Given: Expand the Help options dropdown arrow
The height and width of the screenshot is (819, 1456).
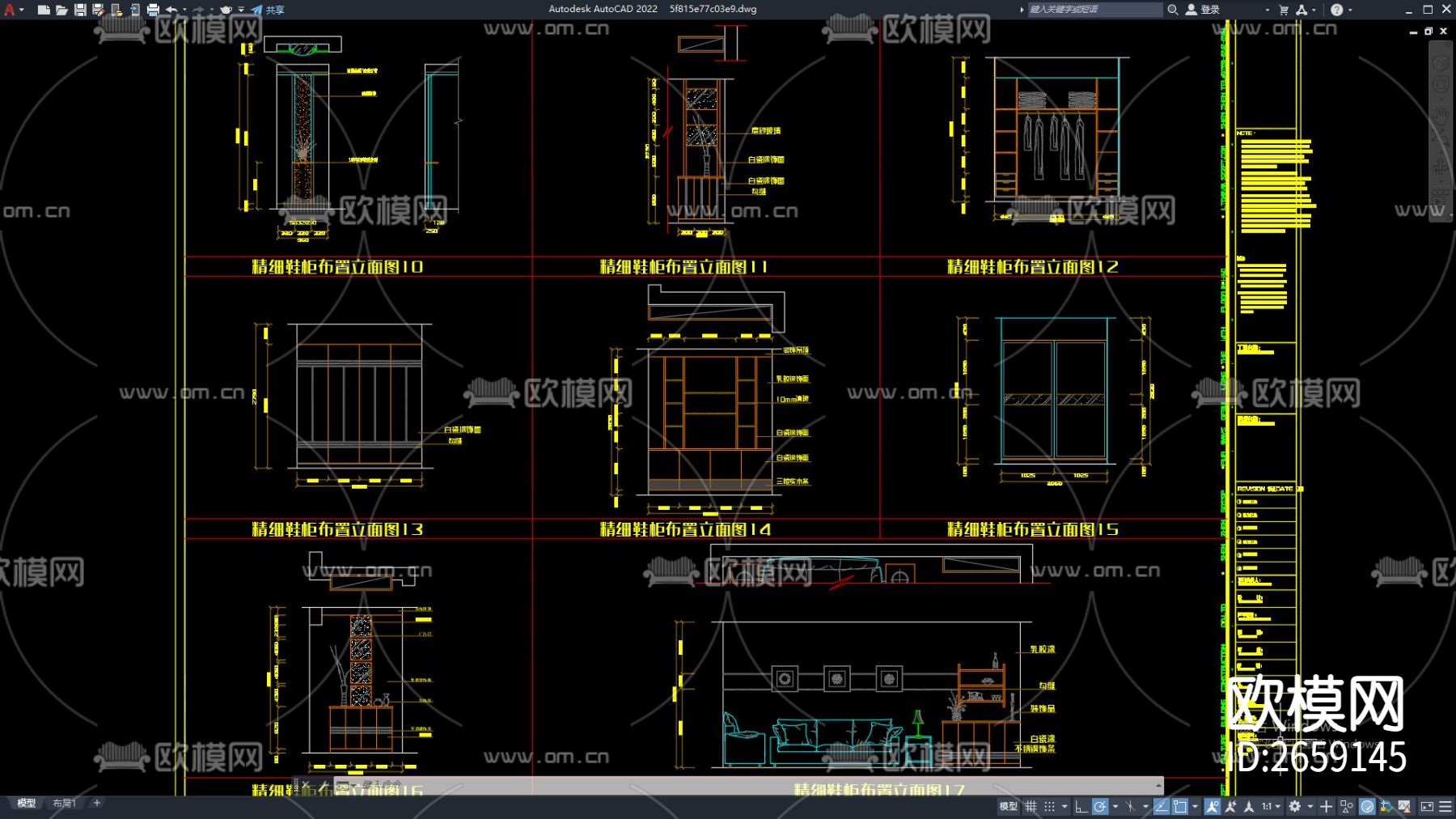Looking at the screenshot, I should coord(1350,10).
